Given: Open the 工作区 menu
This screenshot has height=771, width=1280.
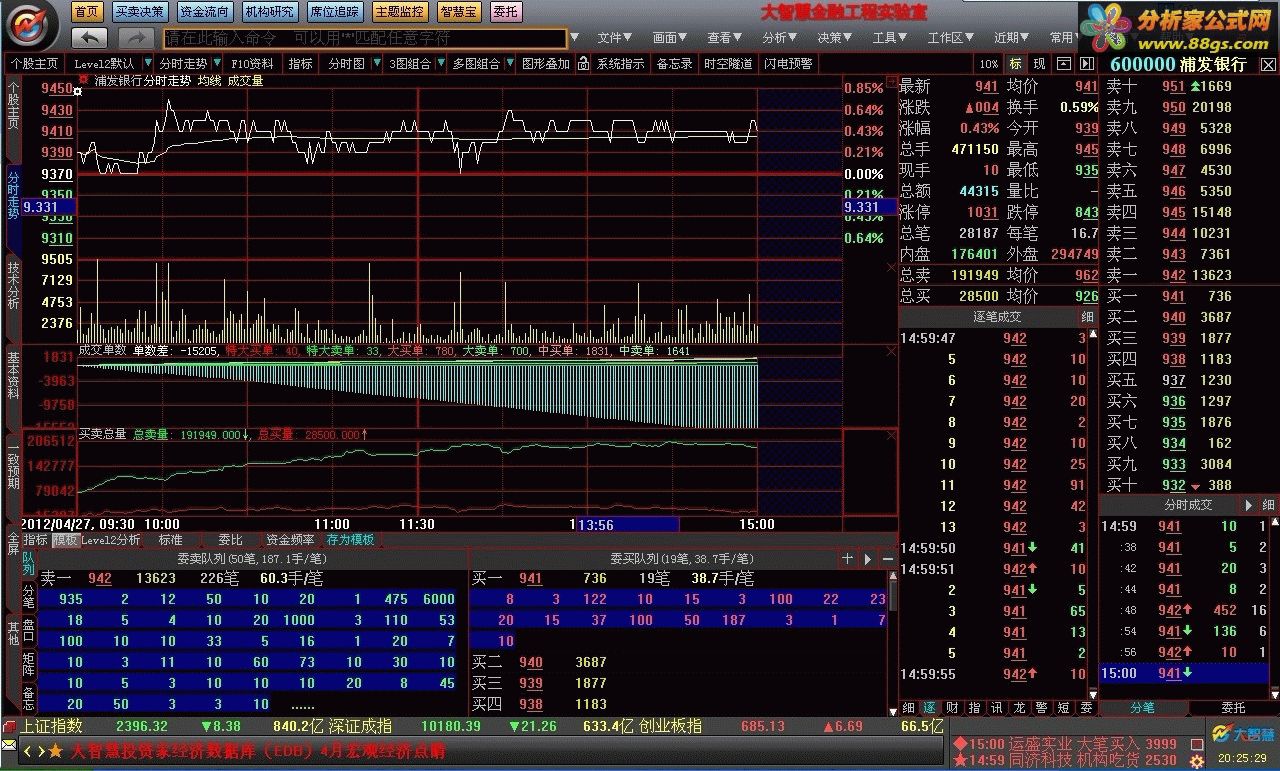Looking at the screenshot, I should (950, 38).
